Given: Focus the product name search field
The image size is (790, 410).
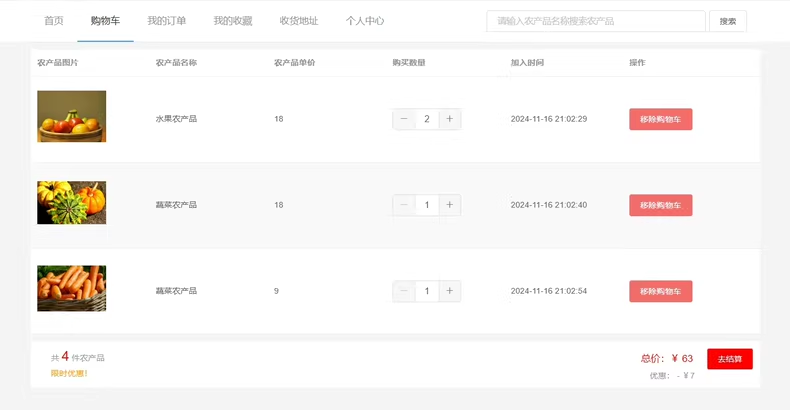Looking at the screenshot, I should click(596, 21).
